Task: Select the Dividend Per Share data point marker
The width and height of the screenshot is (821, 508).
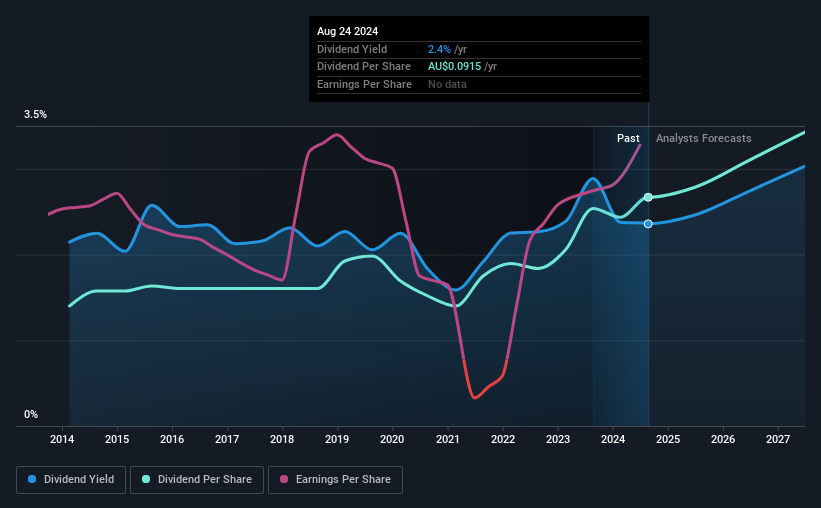Action: (648, 197)
